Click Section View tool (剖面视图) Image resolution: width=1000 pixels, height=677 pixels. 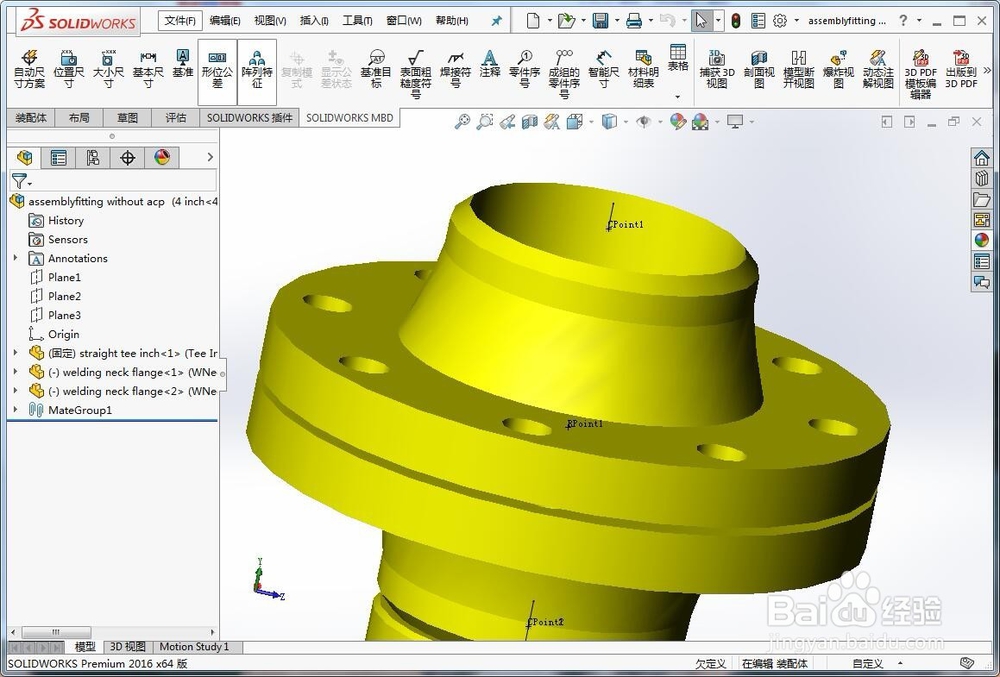(759, 70)
